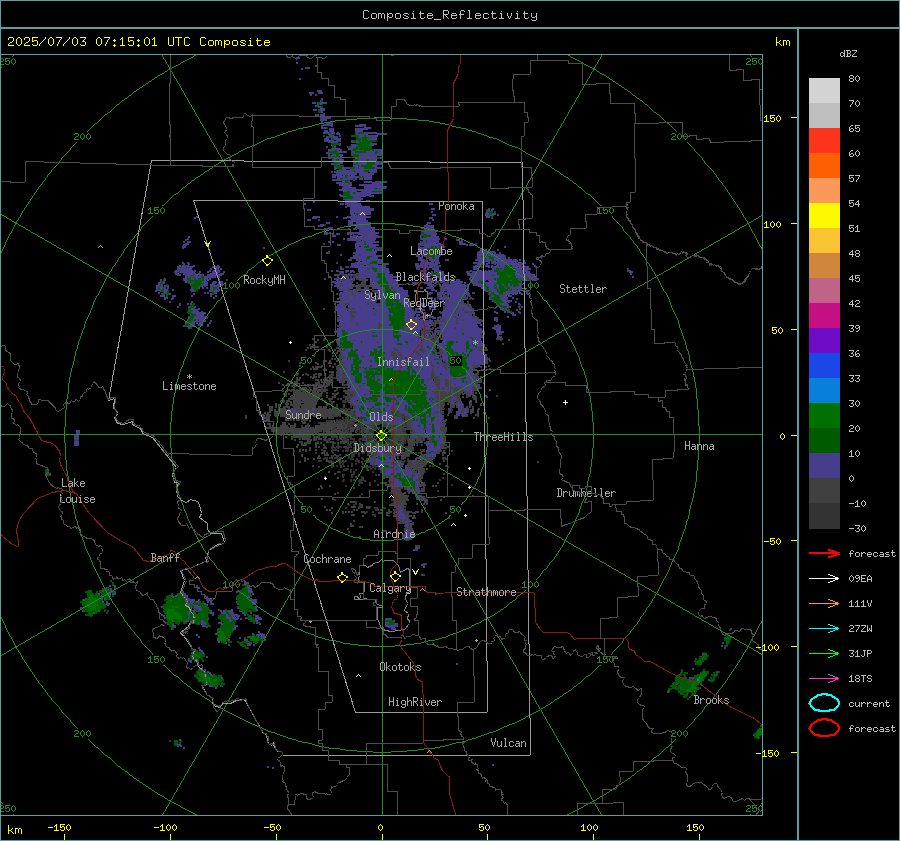The width and height of the screenshot is (900, 841).
Task: Select the Cochrane label
Action: 327,559
